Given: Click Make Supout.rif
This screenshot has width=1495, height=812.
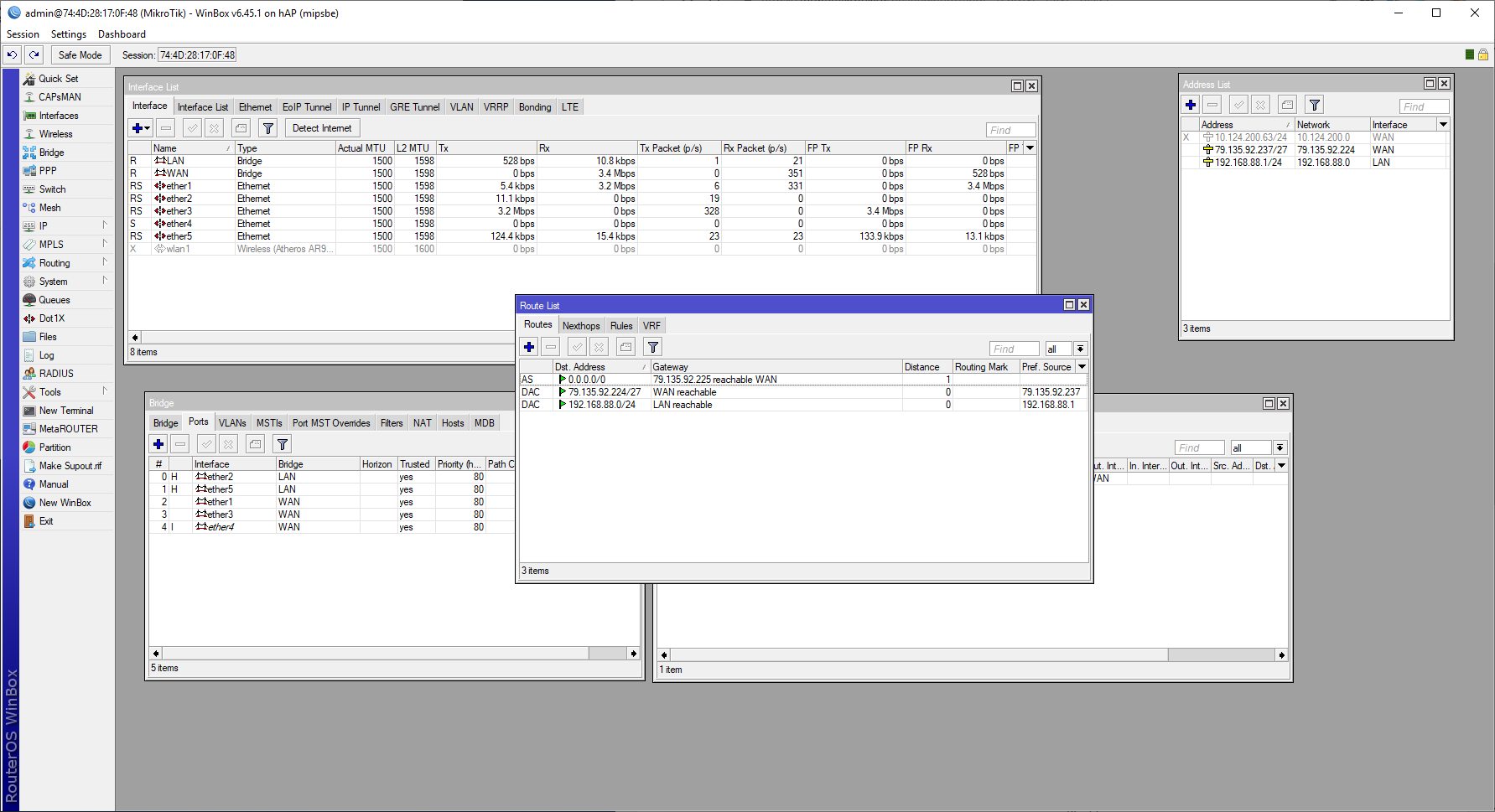Looking at the screenshot, I should (70, 466).
